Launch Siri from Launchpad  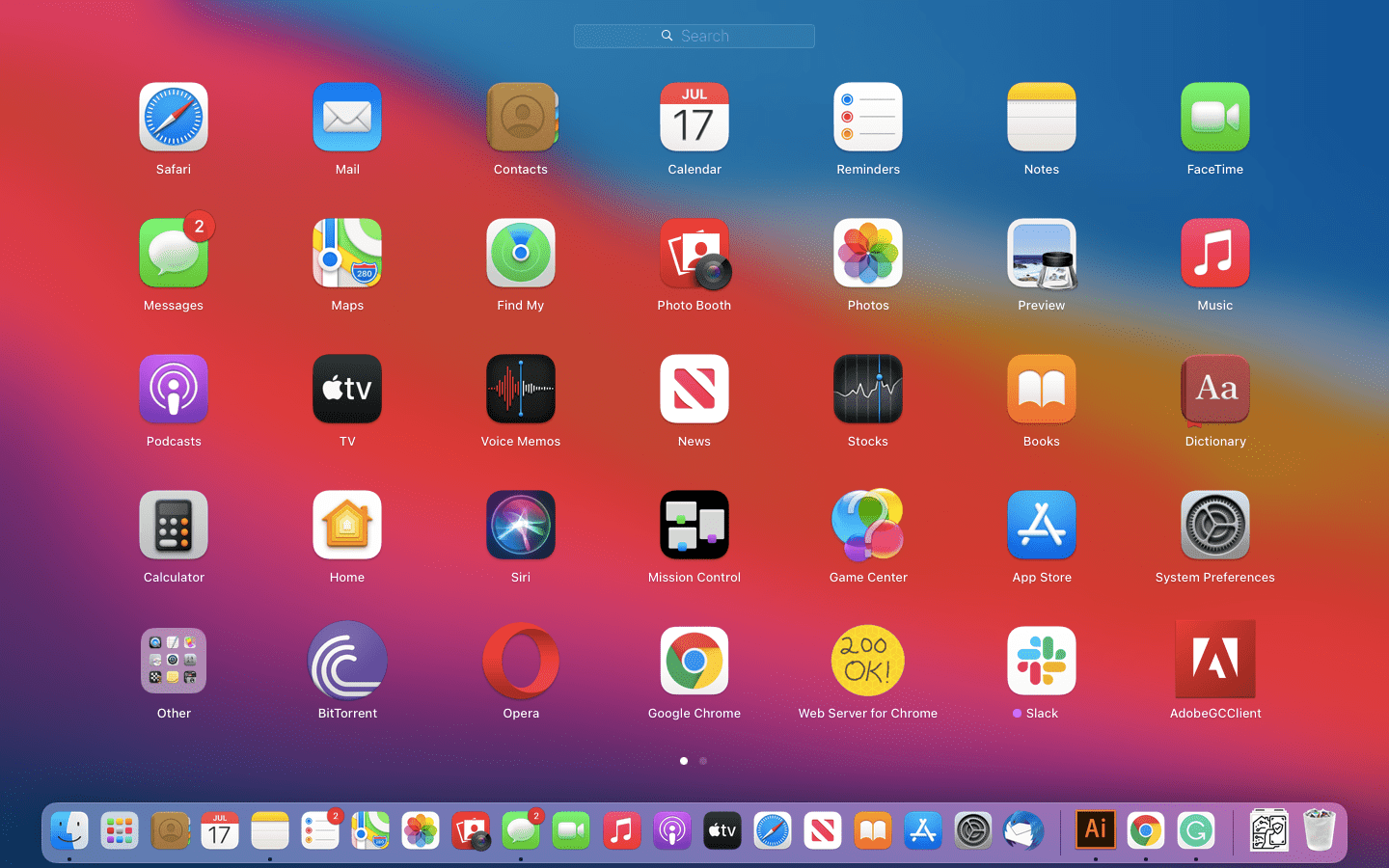pos(521,525)
